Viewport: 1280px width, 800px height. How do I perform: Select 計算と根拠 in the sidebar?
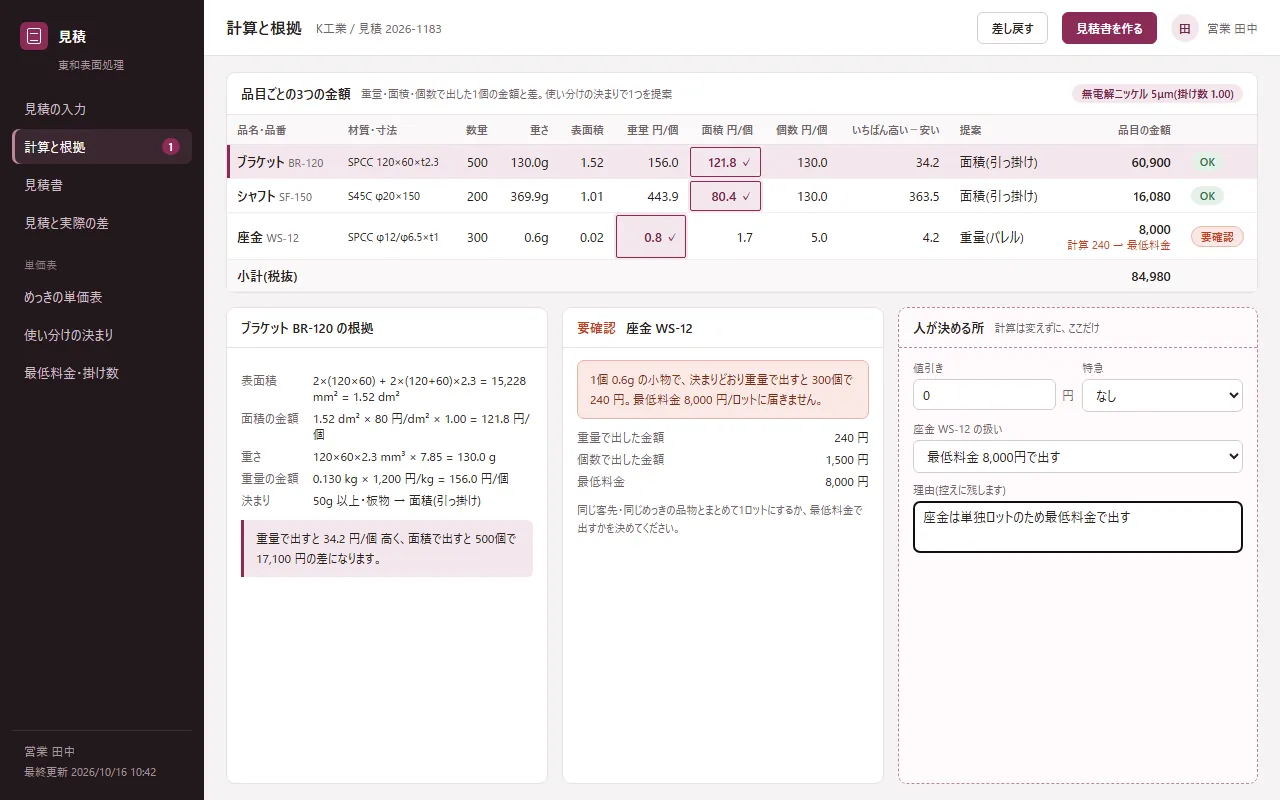(102, 147)
